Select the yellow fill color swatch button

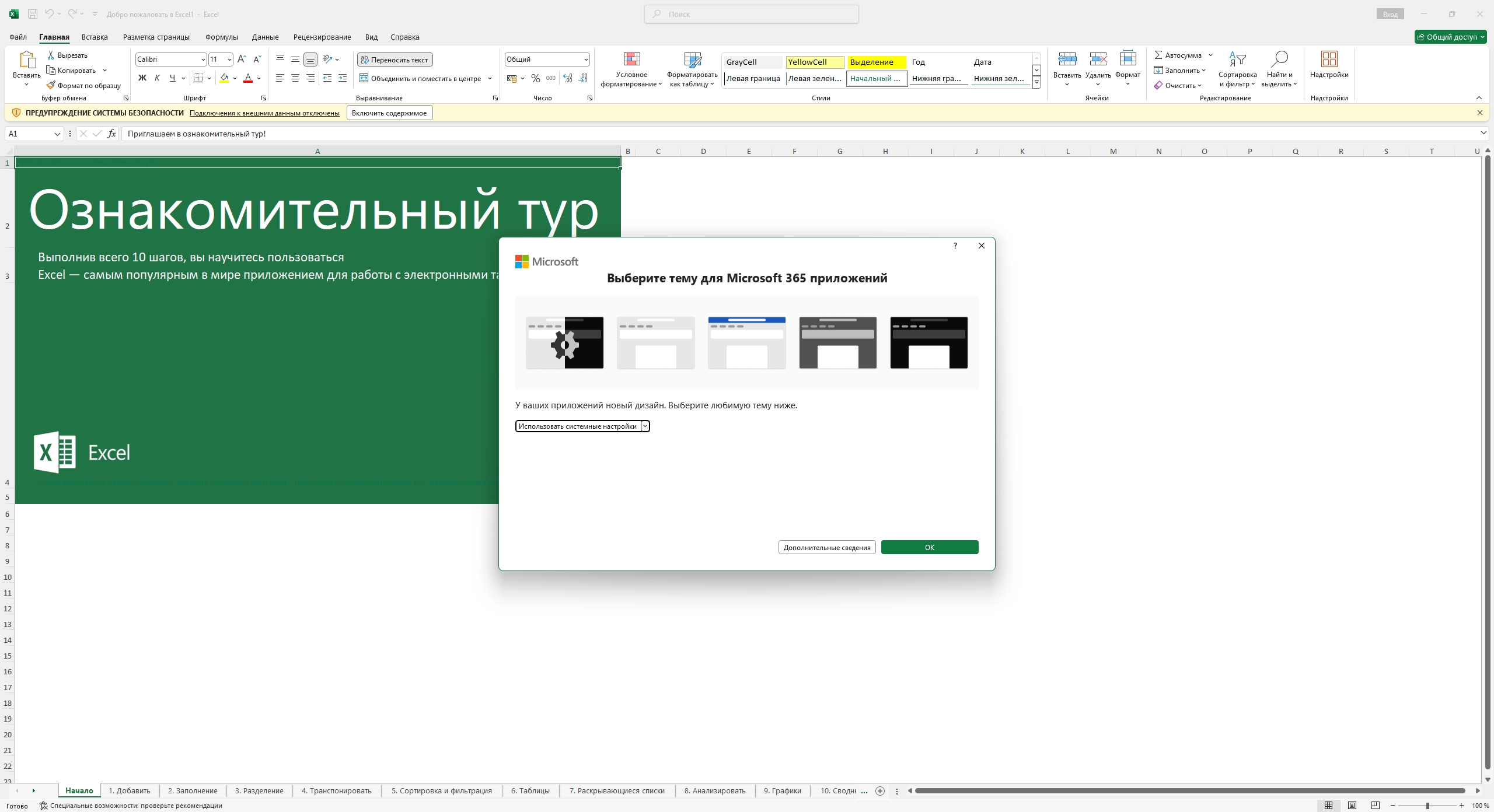[x=224, y=78]
